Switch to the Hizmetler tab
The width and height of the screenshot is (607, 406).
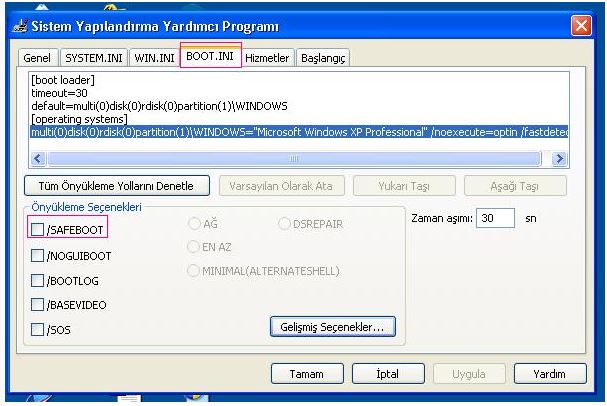267,58
